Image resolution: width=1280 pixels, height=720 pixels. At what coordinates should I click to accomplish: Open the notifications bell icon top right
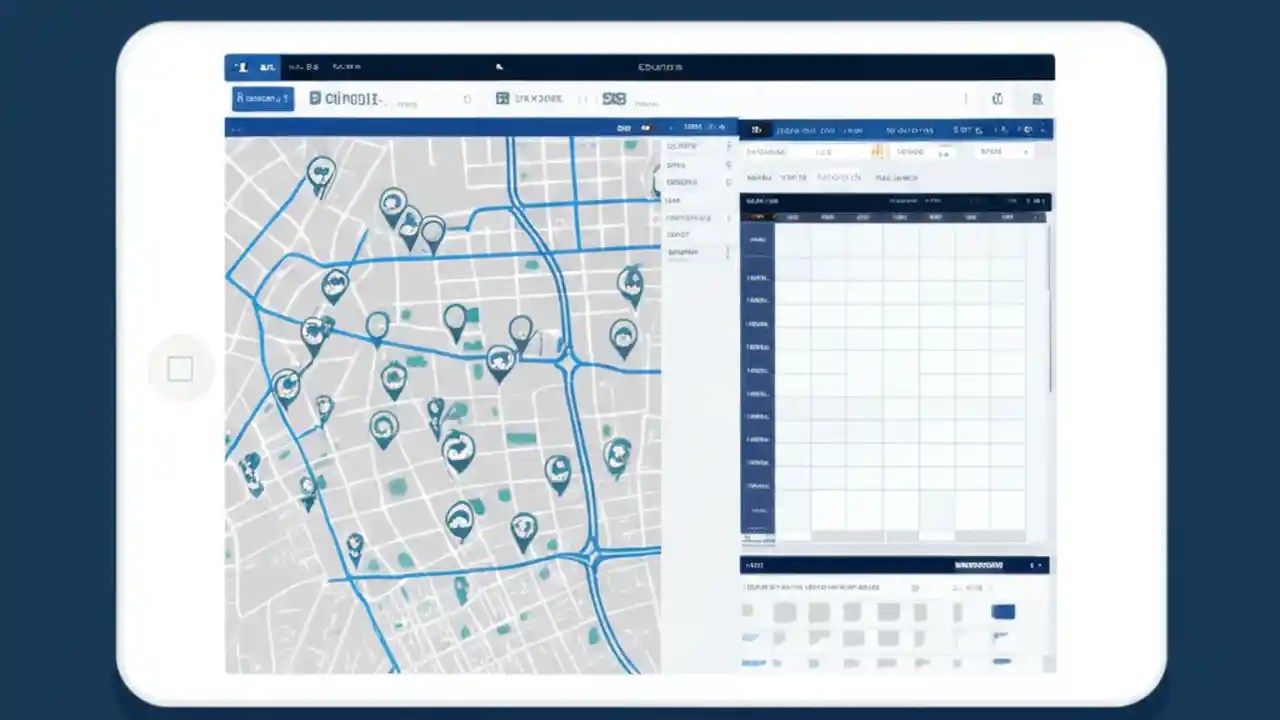click(x=997, y=99)
